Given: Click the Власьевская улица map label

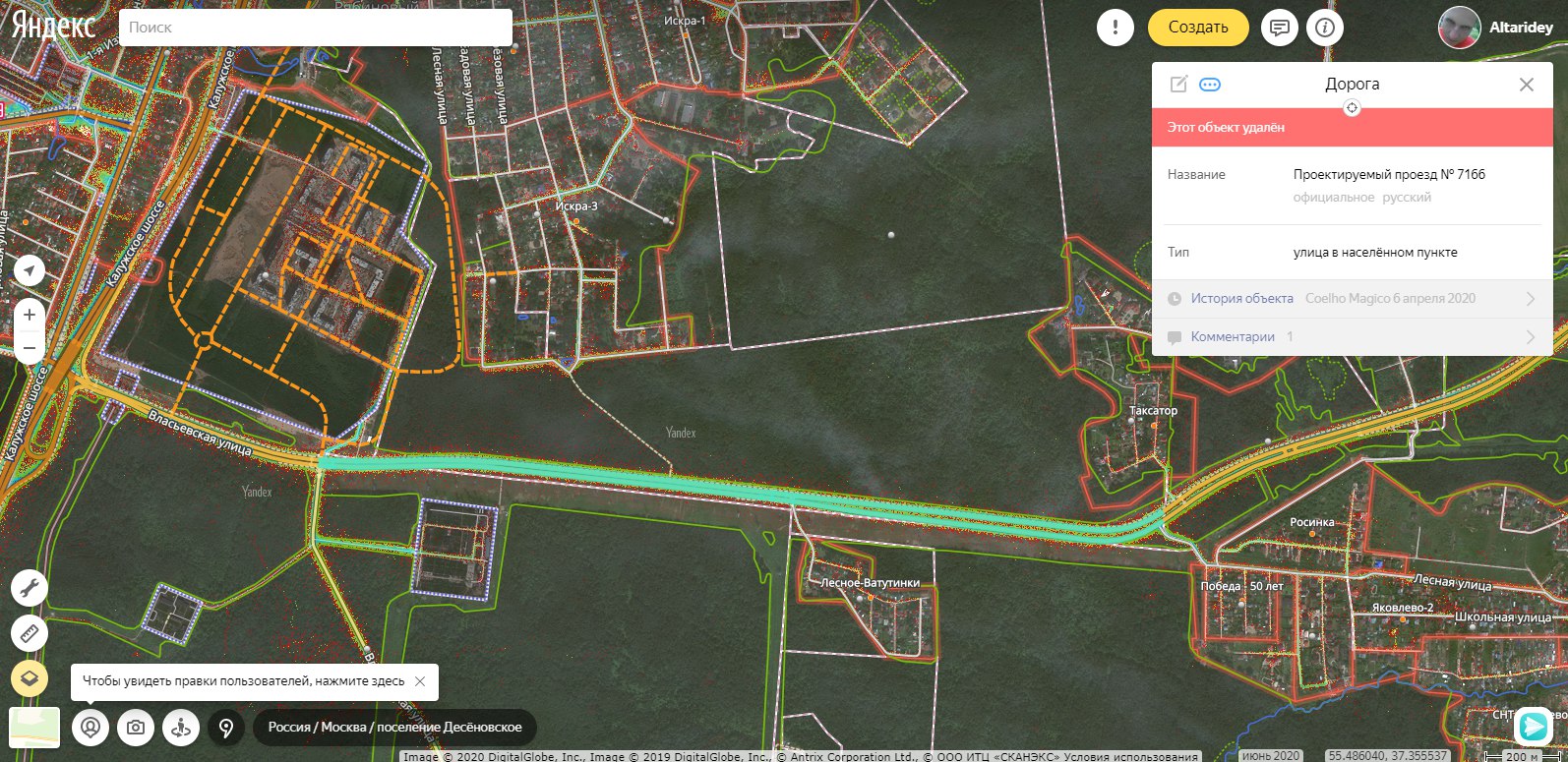Looking at the screenshot, I should click(200, 433).
